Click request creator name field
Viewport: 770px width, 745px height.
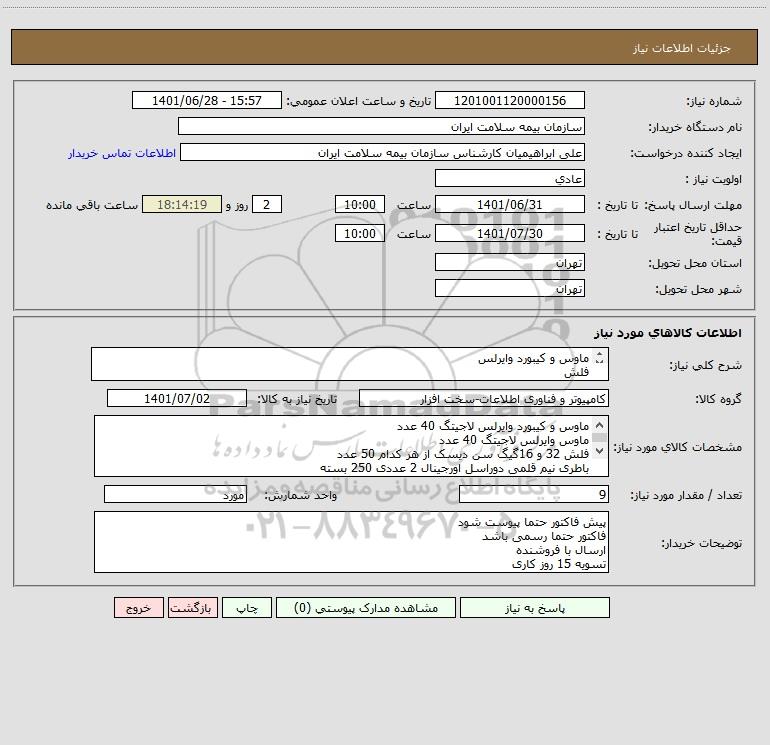tap(383, 152)
